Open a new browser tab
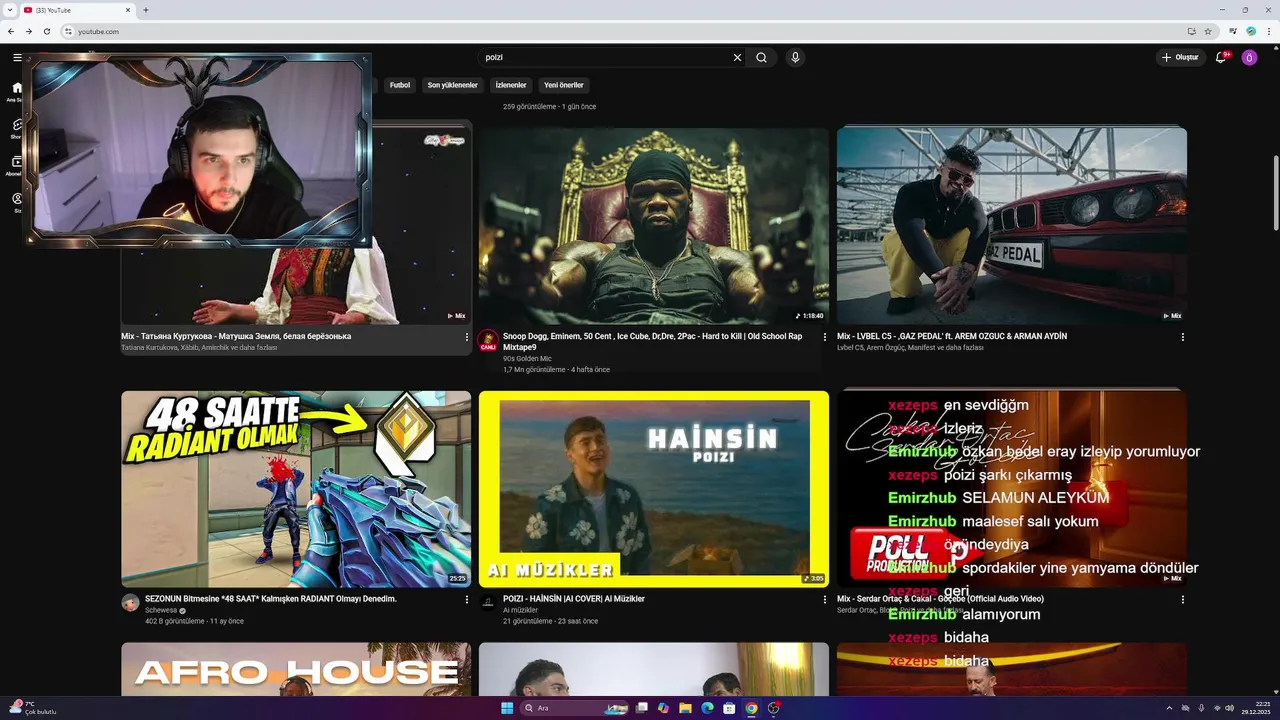This screenshot has width=1280, height=720. [x=146, y=10]
